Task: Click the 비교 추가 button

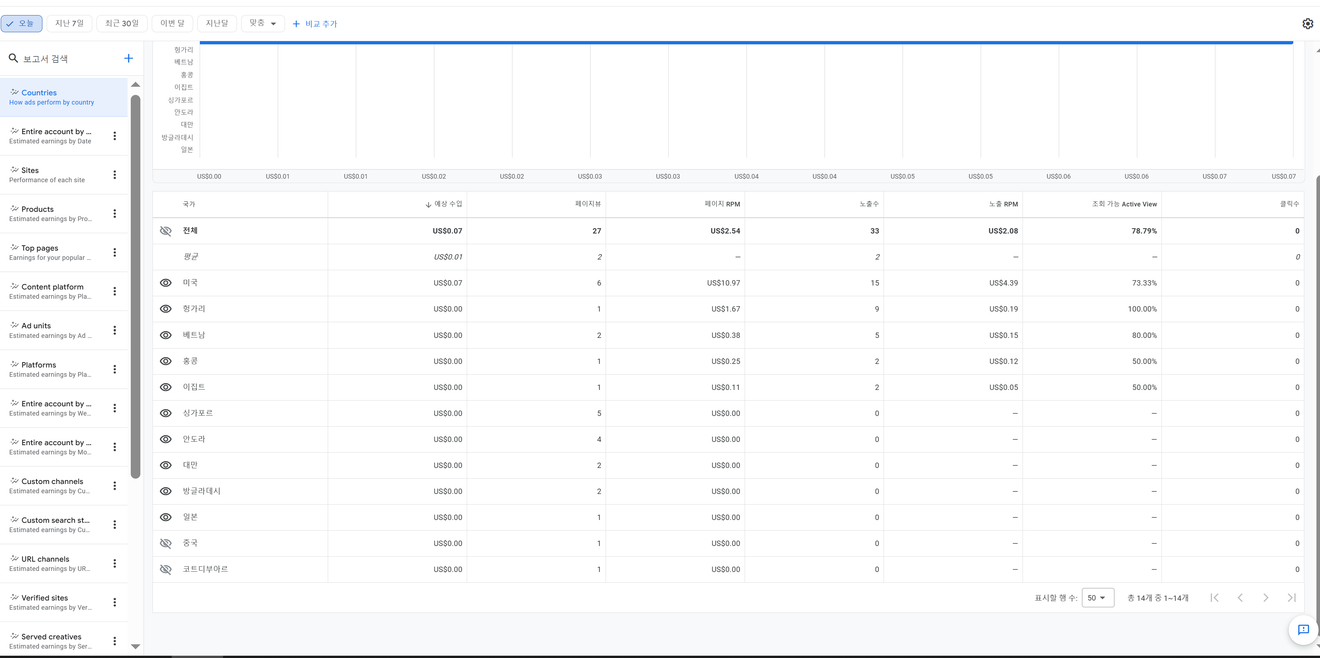Action: (x=315, y=24)
